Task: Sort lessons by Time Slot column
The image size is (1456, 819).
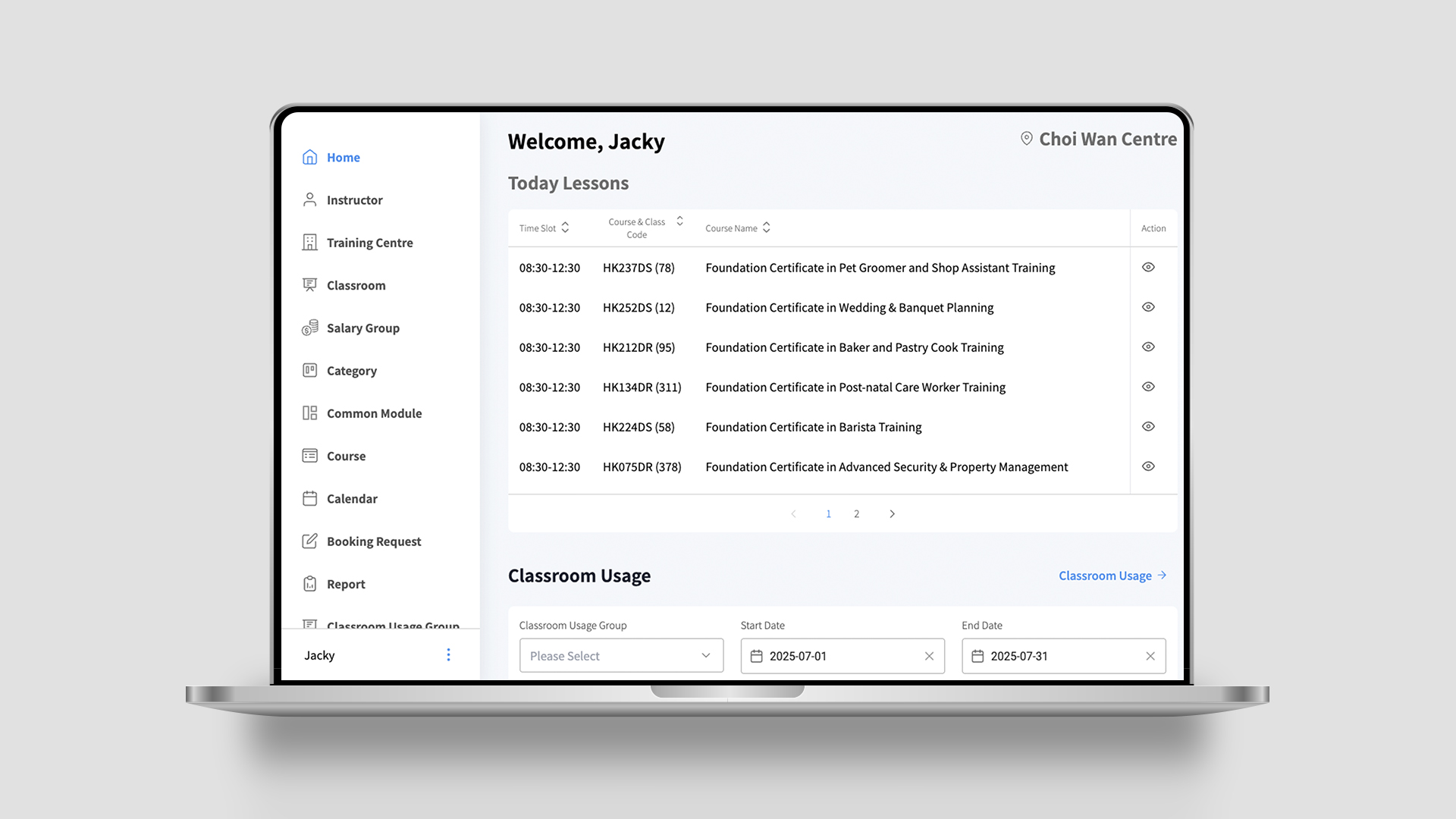Action: pos(565,227)
